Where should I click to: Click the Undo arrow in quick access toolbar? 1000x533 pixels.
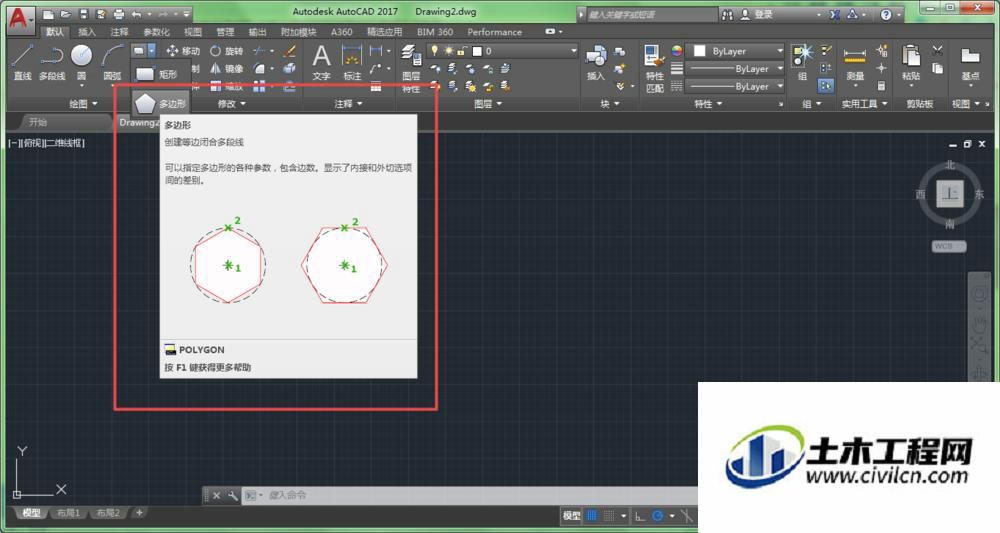136,13
